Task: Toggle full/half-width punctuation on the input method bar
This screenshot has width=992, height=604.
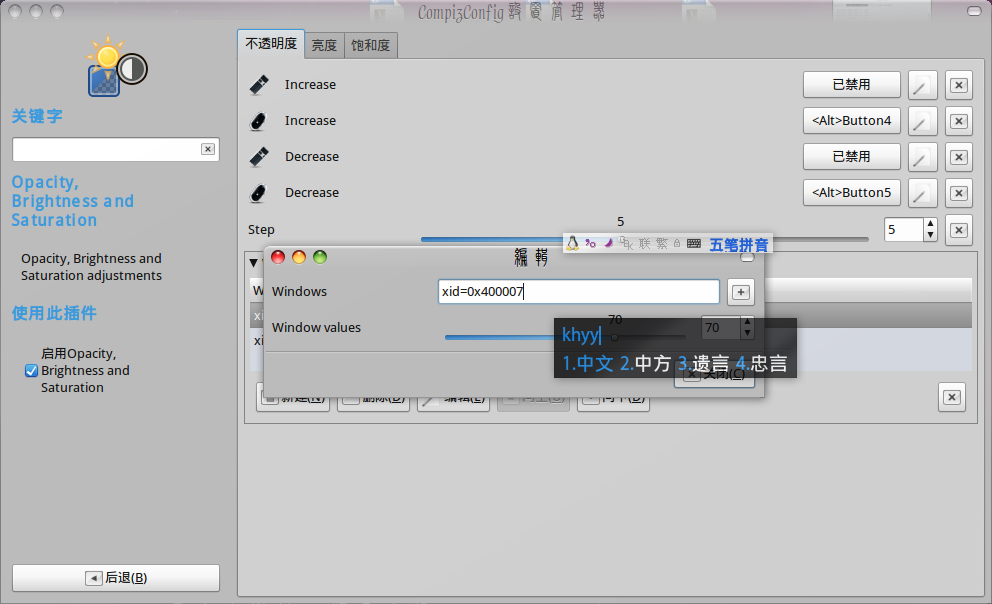Action: tap(590, 243)
